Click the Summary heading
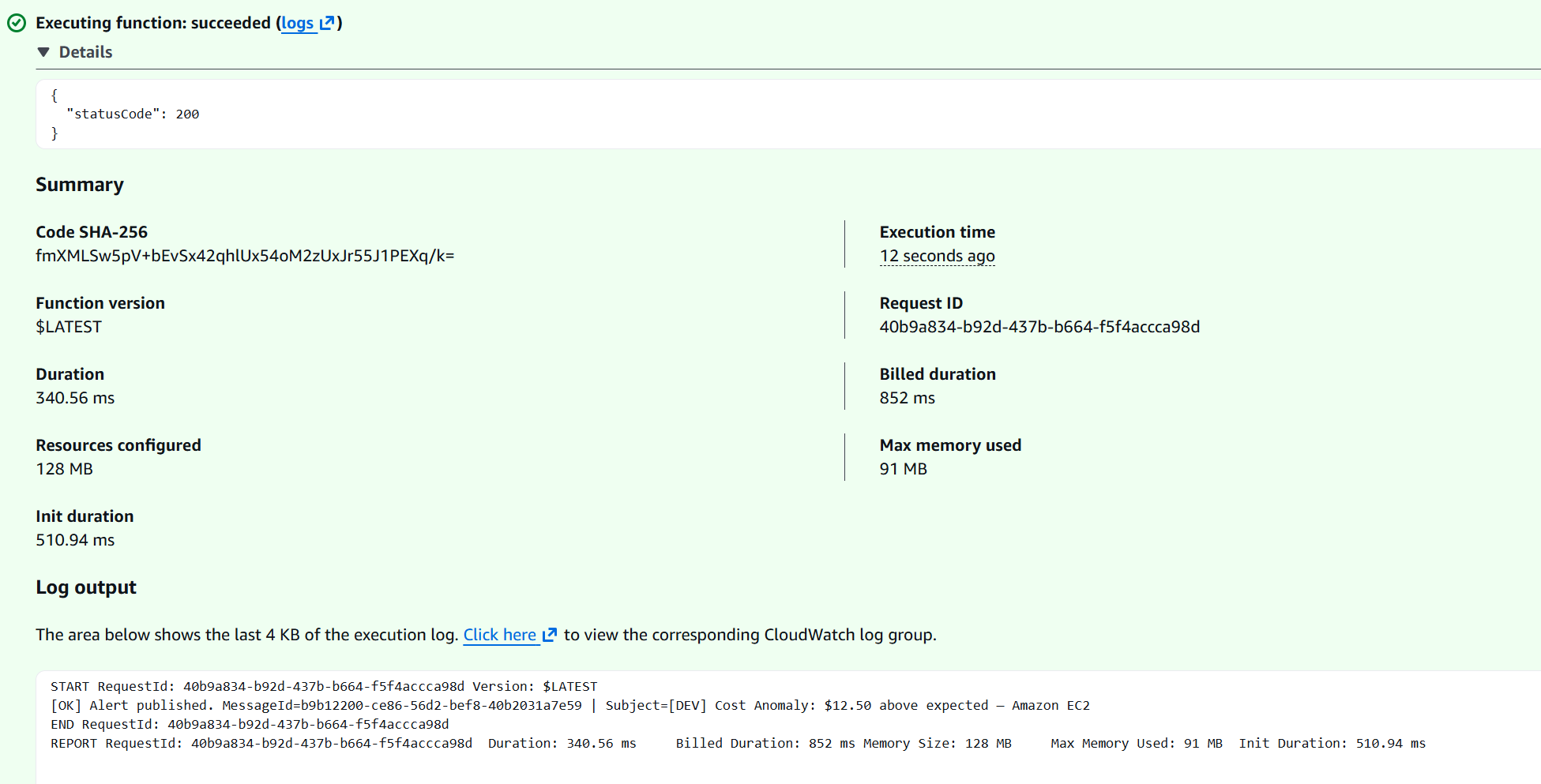This screenshot has width=1541, height=784. (x=80, y=185)
